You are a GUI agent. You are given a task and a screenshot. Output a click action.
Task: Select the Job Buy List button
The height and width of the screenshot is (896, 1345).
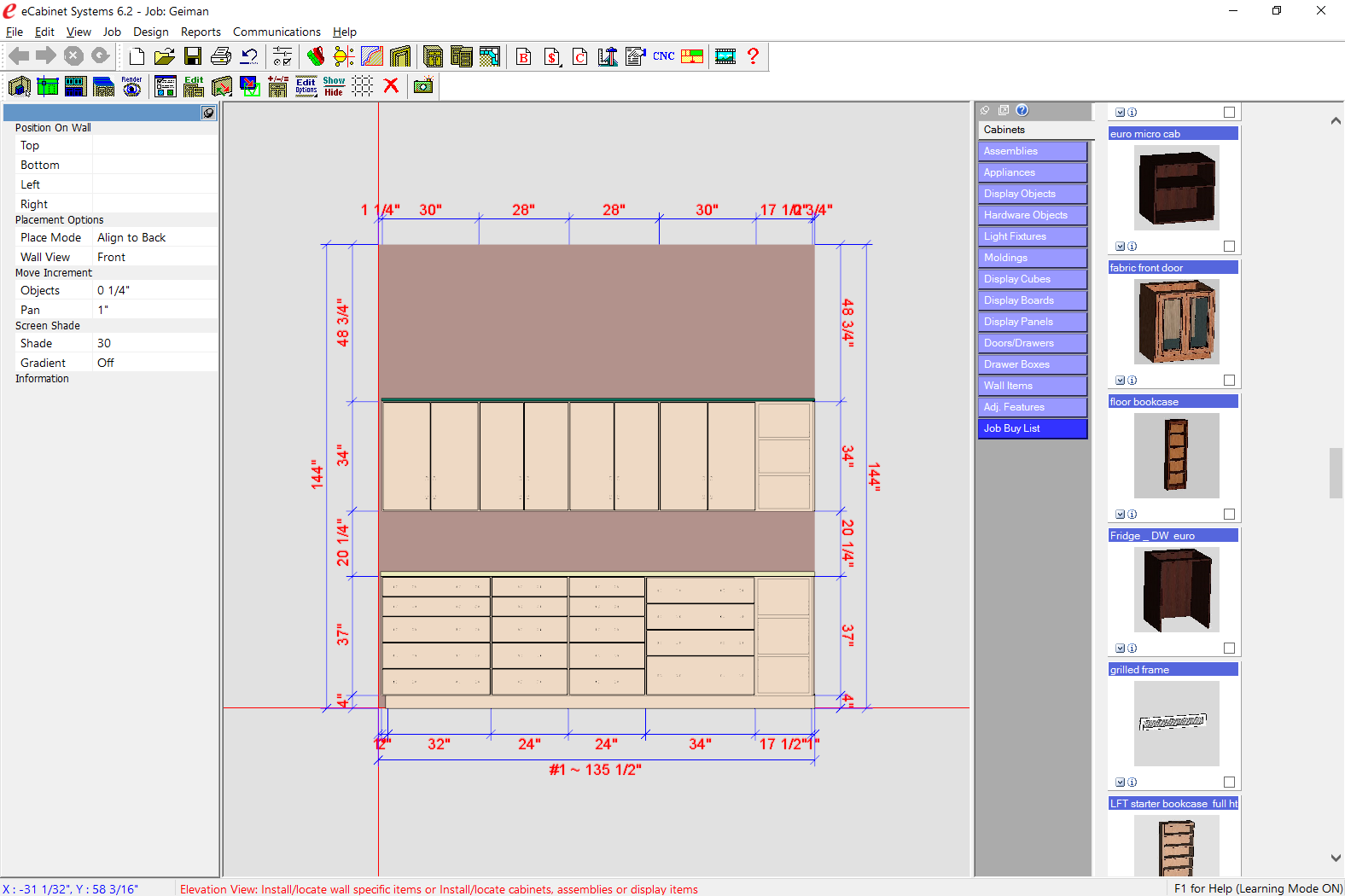1033,428
